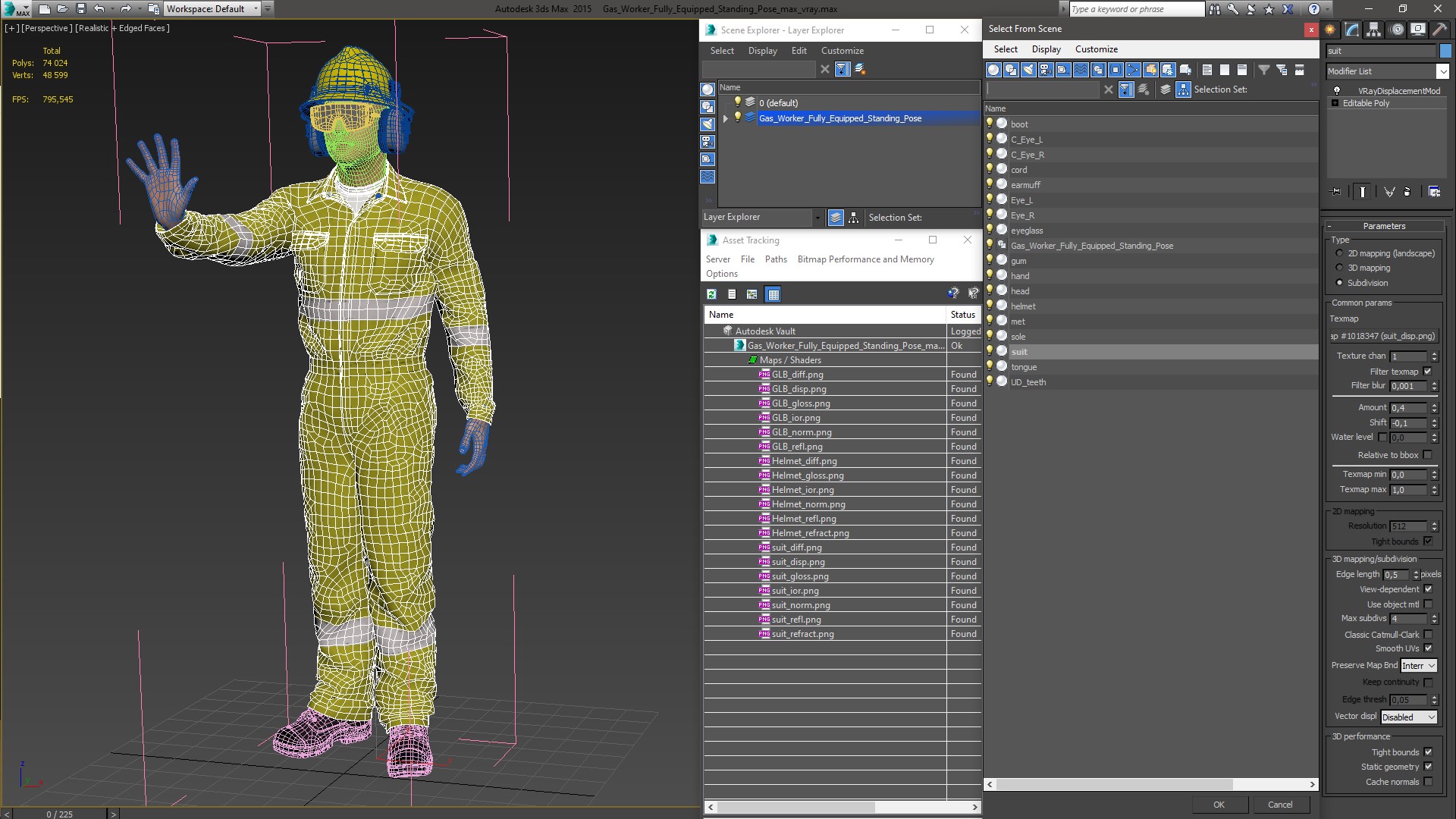Screen dimensions: 1456x819
Task: Enable Classic Catmull-Clark checkbox
Action: pyautogui.click(x=1428, y=635)
